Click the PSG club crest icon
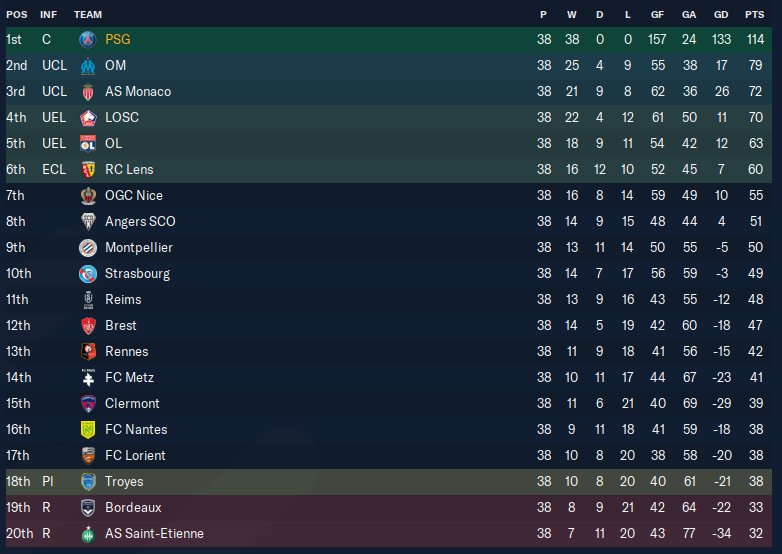782x554 pixels. pos(87,39)
